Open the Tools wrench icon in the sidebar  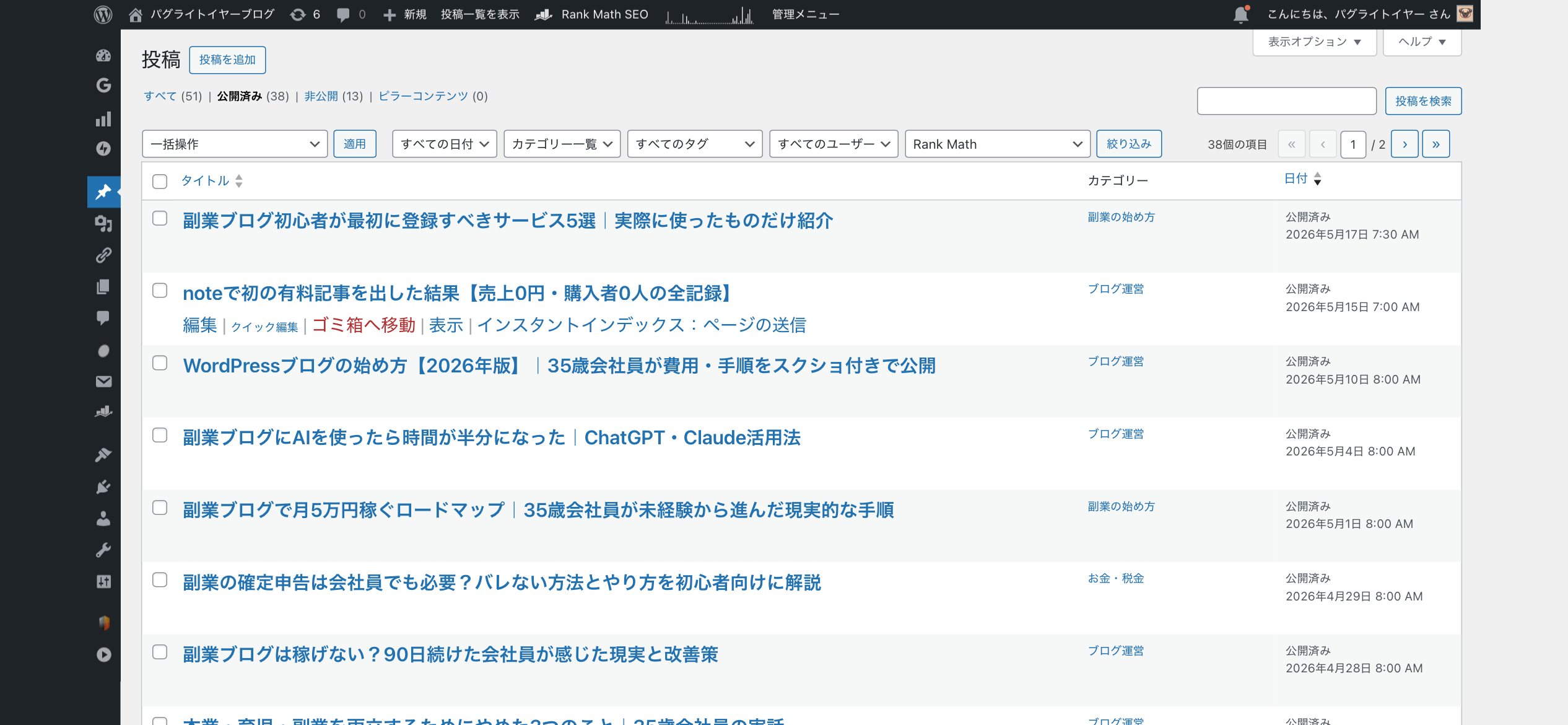[x=103, y=550]
